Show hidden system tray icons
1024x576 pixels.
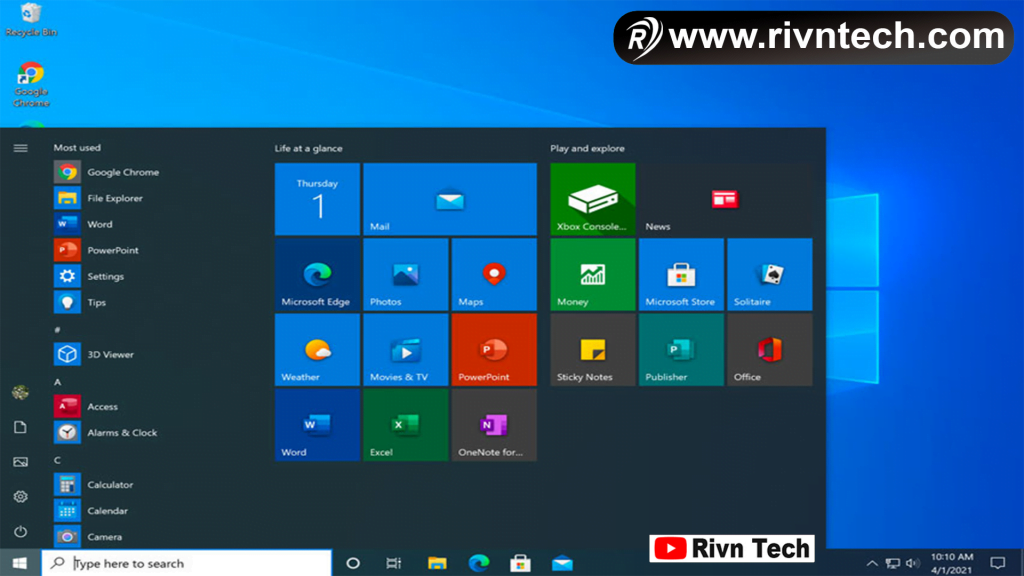(872, 564)
